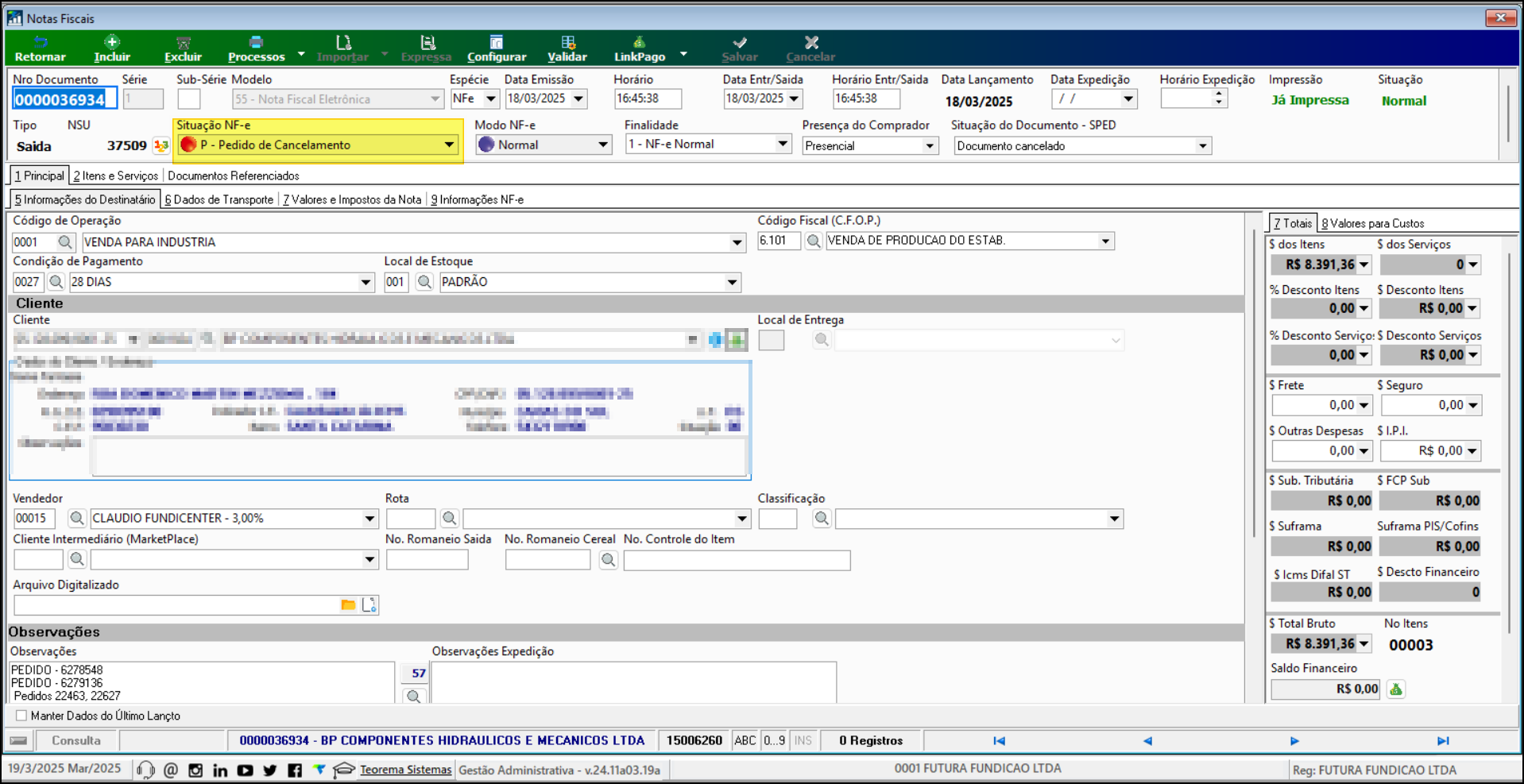Viewport: 1524px width, 784px height.
Task: Click No. Romaneio Cereal search icon
Action: pos(608,560)
